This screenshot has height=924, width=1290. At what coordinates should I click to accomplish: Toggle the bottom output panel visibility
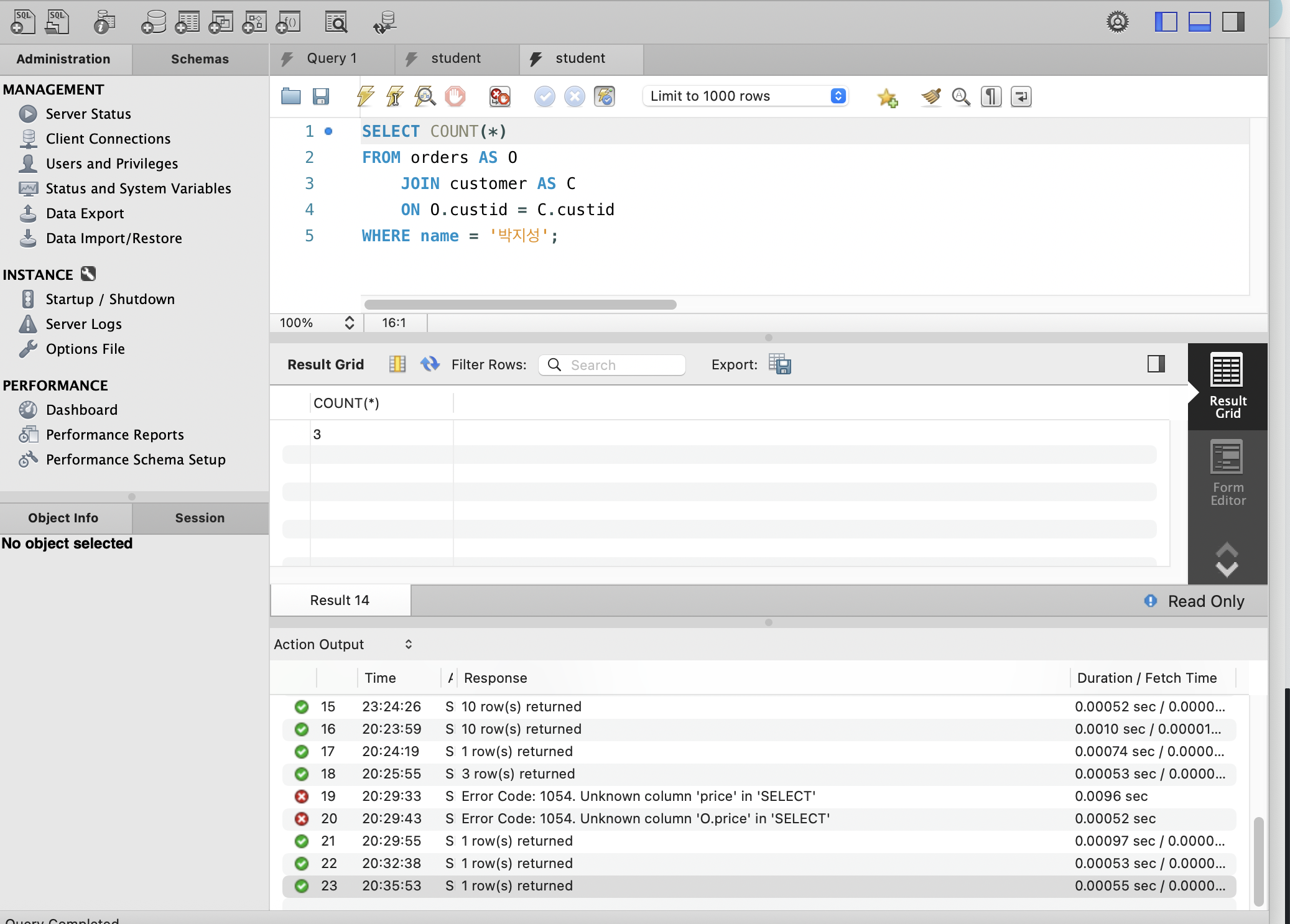[1199, 22]
